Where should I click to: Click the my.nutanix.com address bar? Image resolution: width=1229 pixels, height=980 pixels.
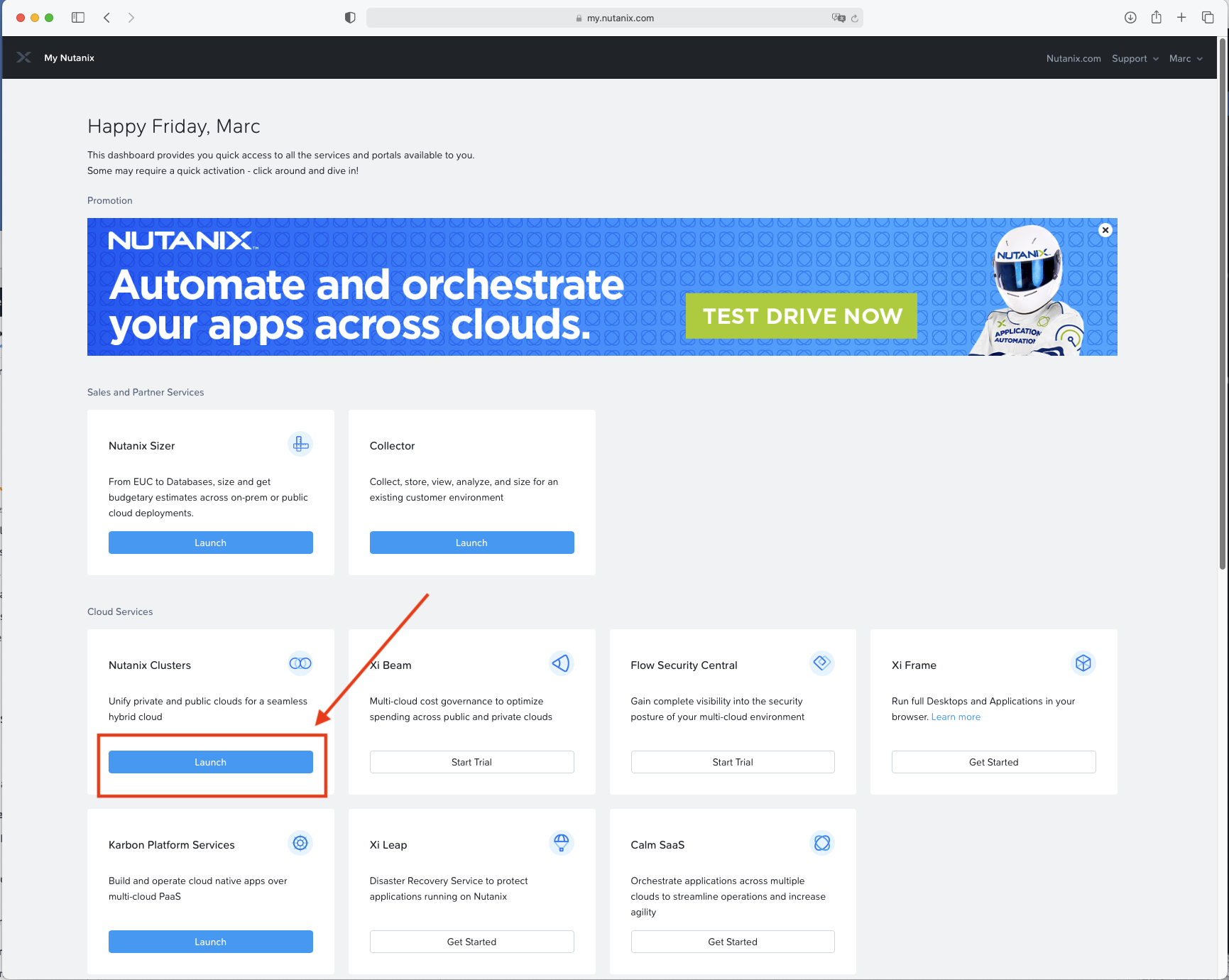[x=615, y=18]
